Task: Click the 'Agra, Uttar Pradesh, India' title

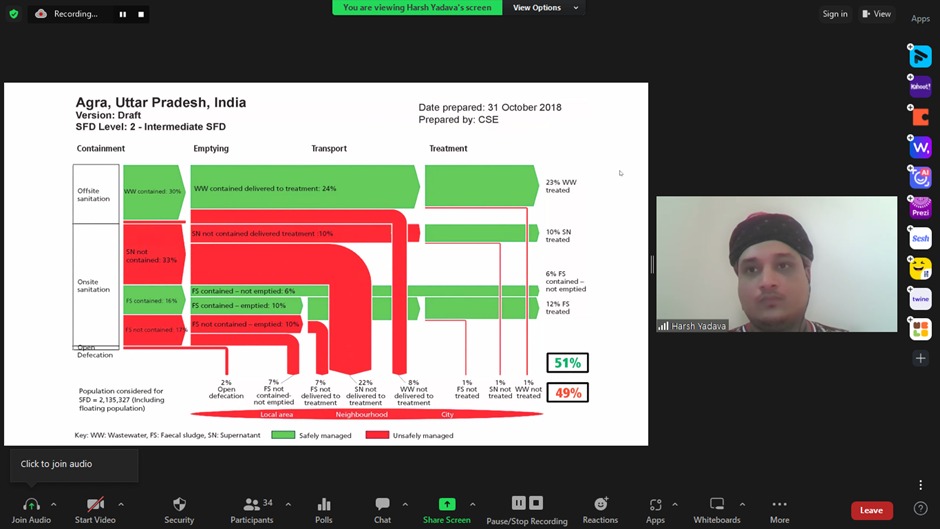Action: (161, 103)
